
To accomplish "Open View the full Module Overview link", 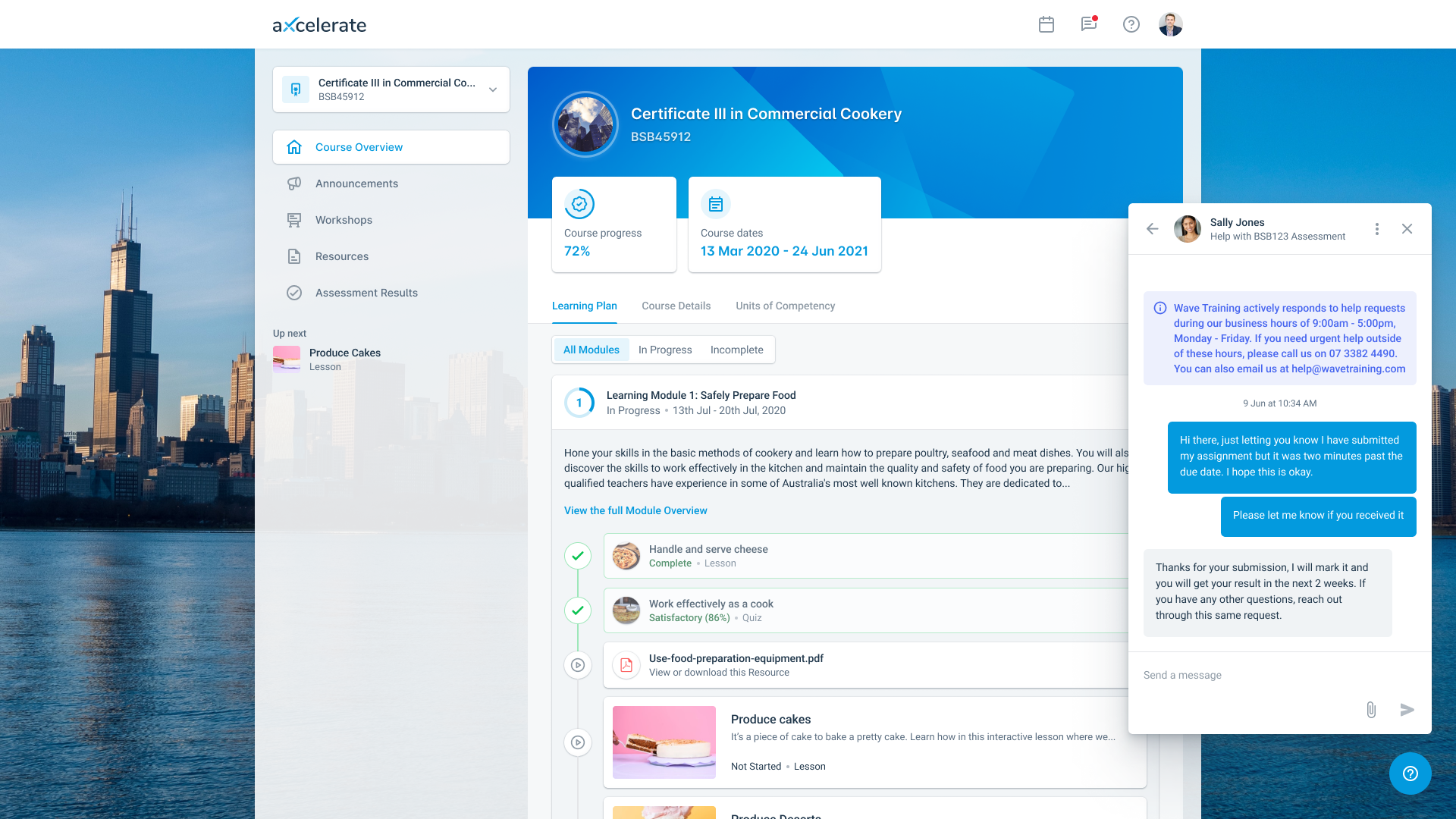I will (635, 510).
